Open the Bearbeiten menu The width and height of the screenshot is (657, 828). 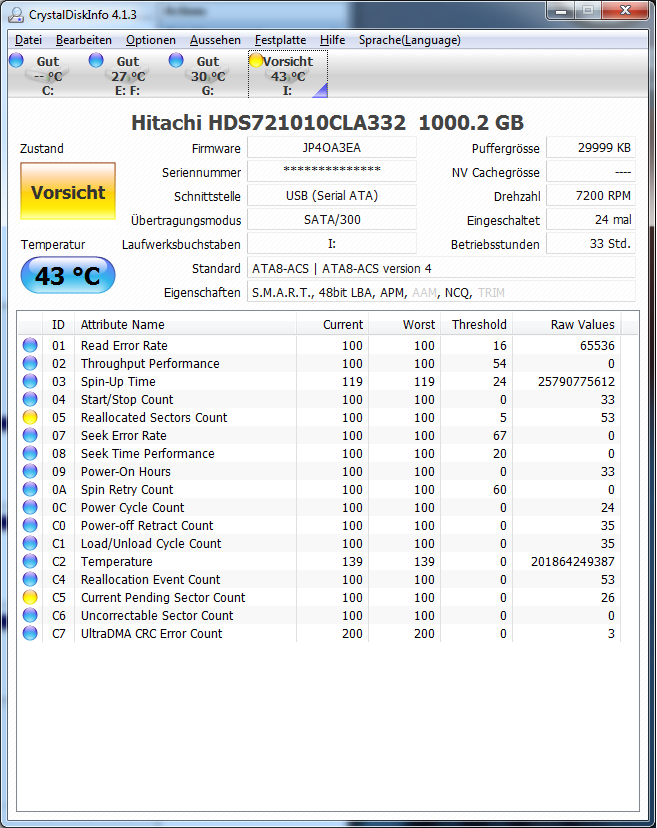(x=83, y=40)
